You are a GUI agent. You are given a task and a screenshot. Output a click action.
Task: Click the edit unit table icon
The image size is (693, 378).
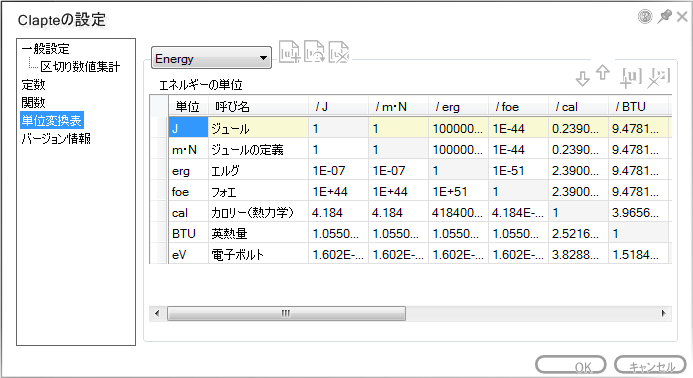[x=314, y=52]
